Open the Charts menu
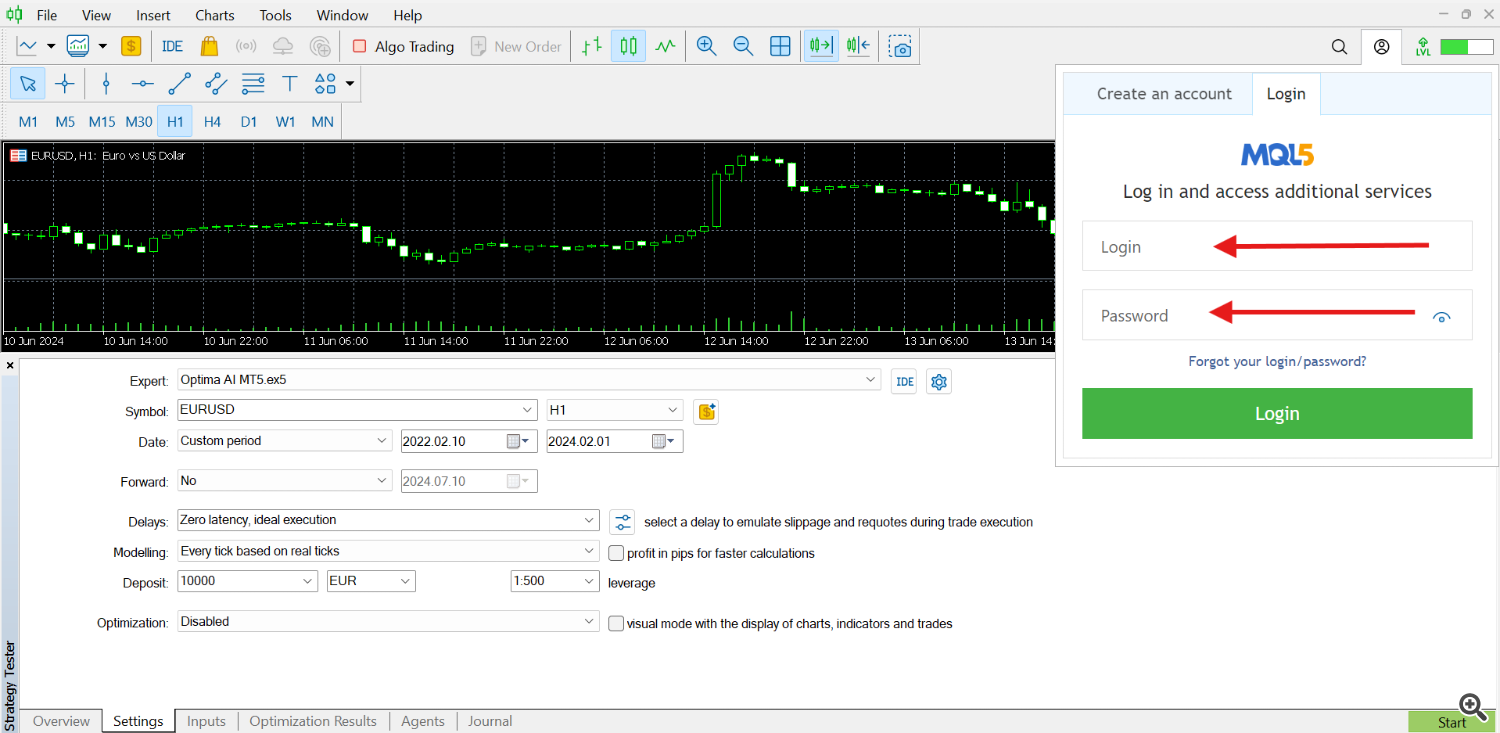This screenshot has width=1500, height=733. pyautogui.click(x=215, y=15)
